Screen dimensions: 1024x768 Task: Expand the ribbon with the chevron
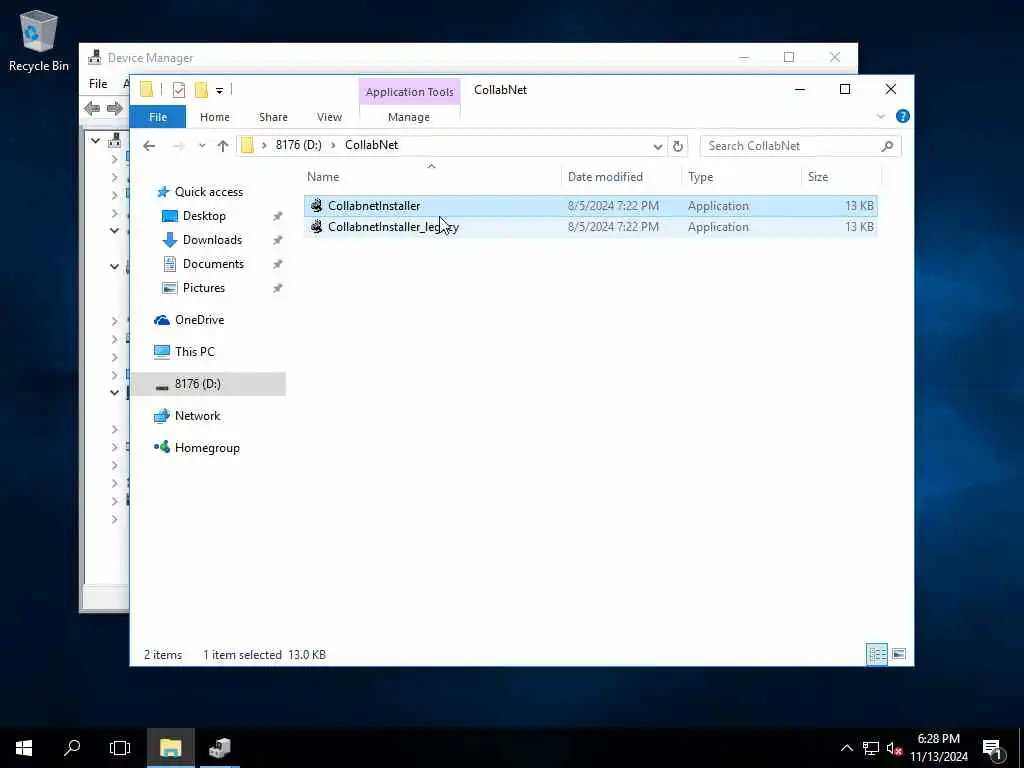point(880,116)
